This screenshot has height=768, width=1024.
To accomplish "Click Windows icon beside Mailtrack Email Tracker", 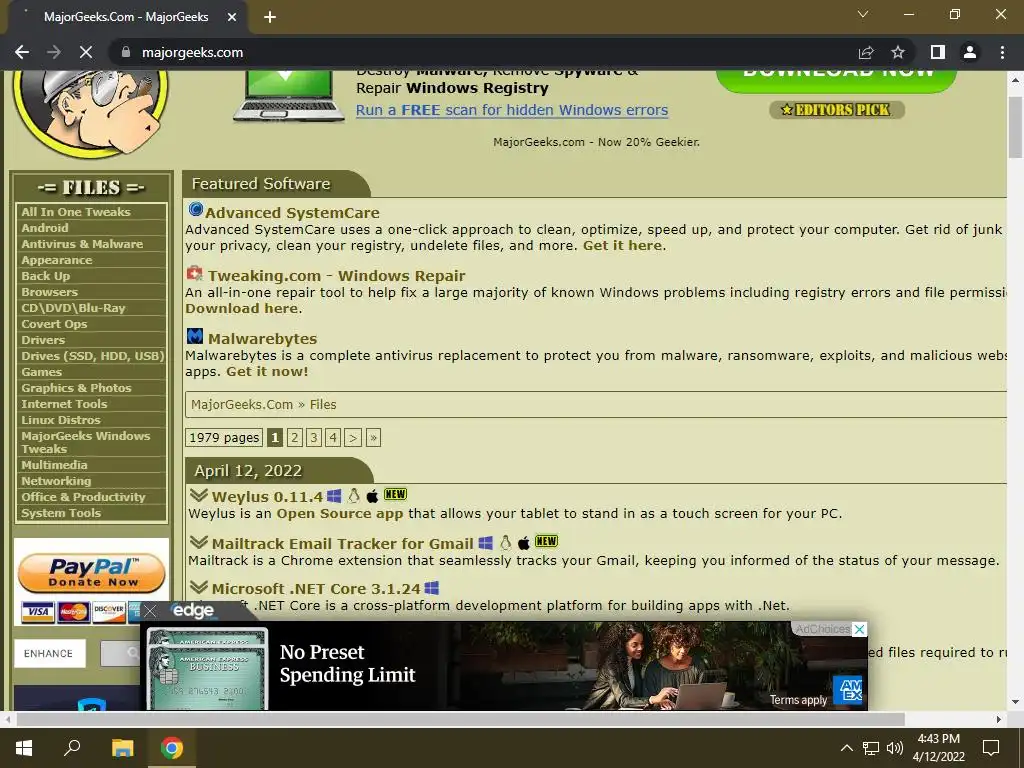I will coord(486,543).
